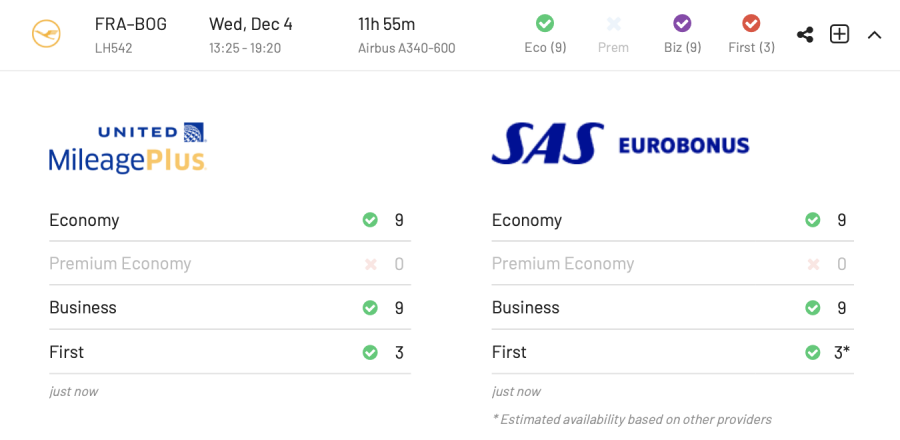Select the MileagePlus Business row
Screen dimensions: 900x440
229,308
